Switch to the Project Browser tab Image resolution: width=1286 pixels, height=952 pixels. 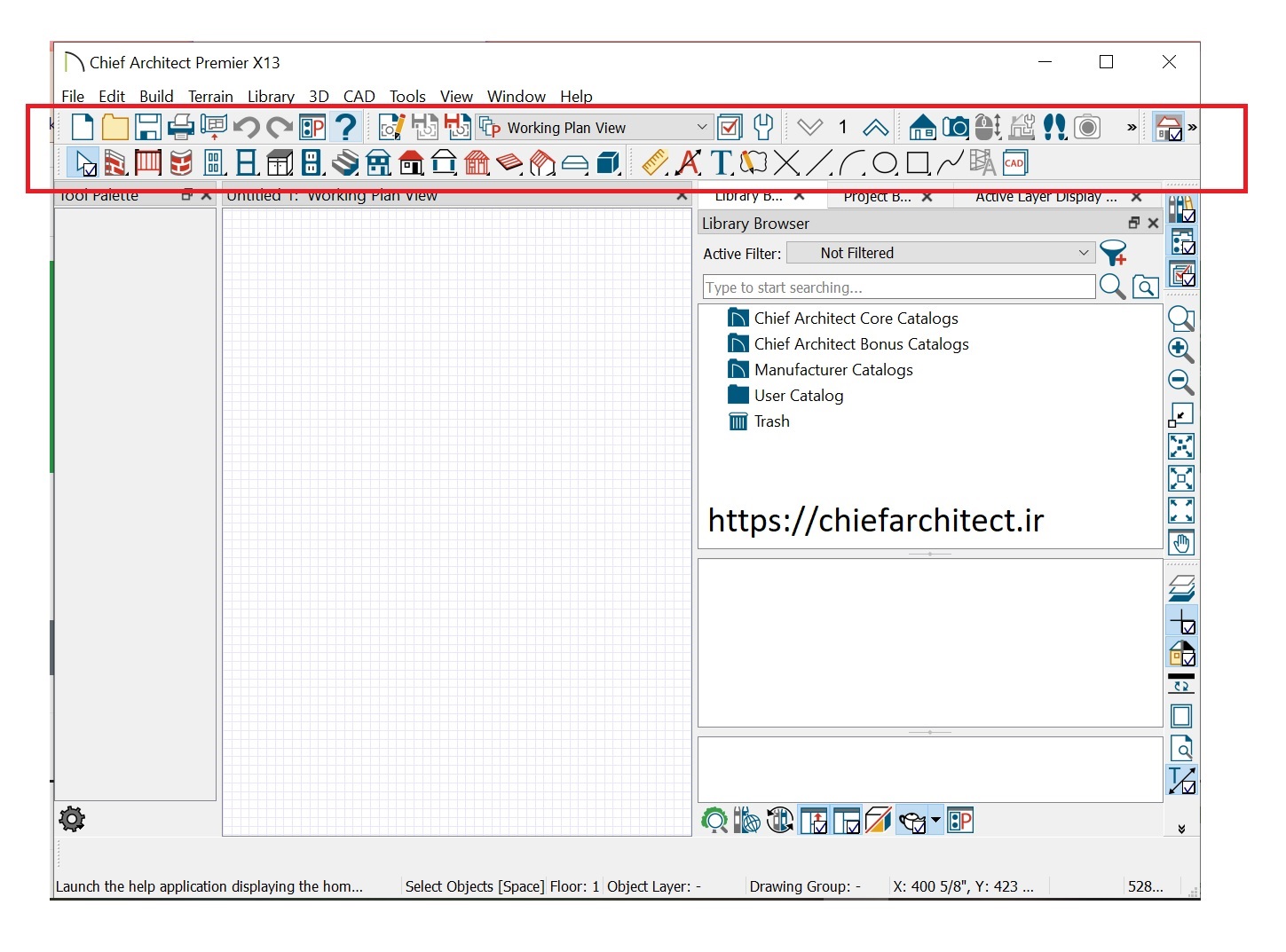[877, 197]
